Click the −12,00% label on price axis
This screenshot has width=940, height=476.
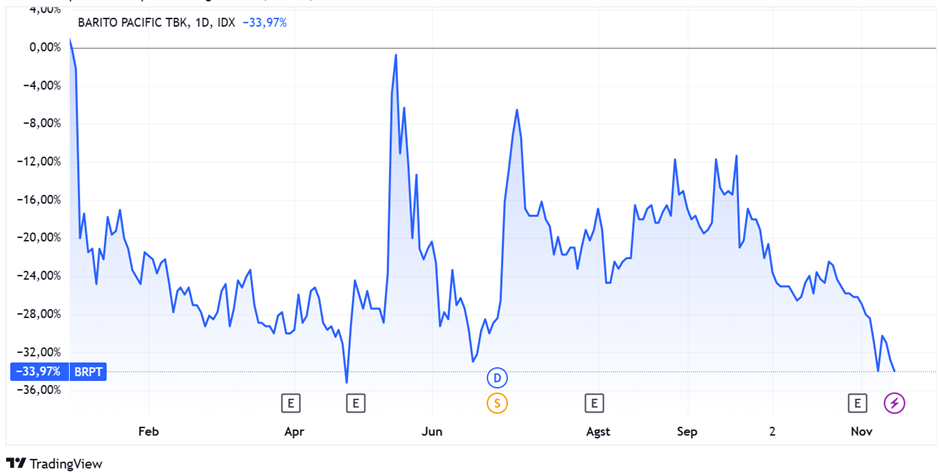(40, 162)
